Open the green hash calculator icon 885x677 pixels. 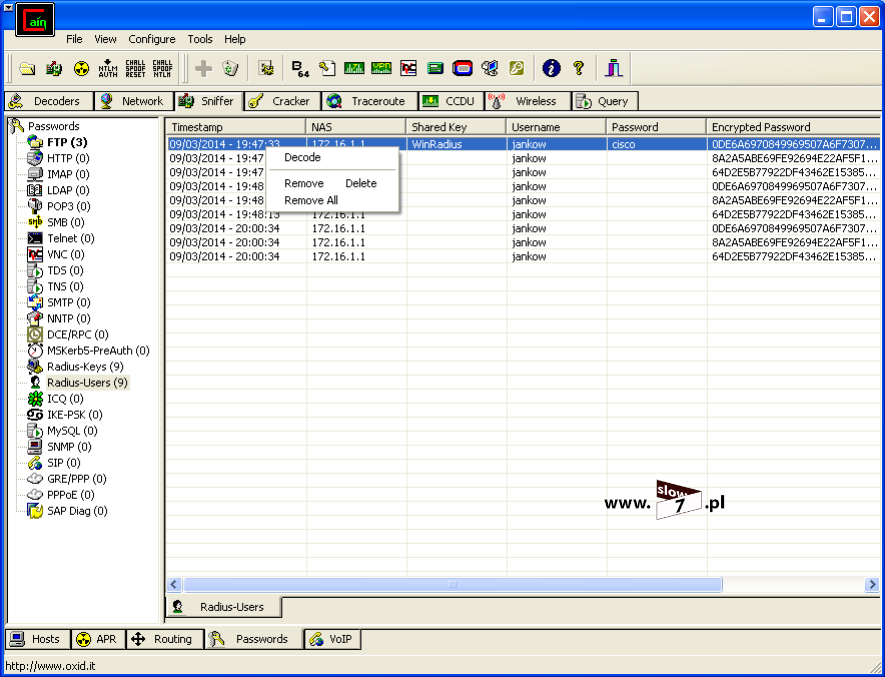click(435, 69)
